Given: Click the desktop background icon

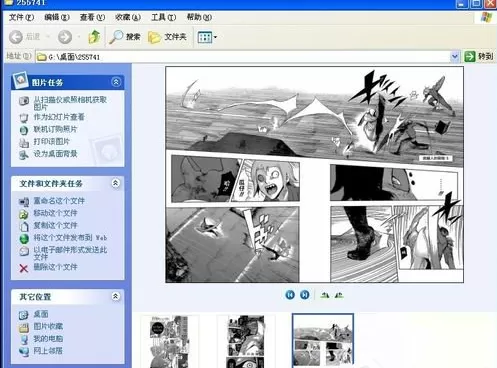Looking at the screenshot, I should tap(24, 155).
